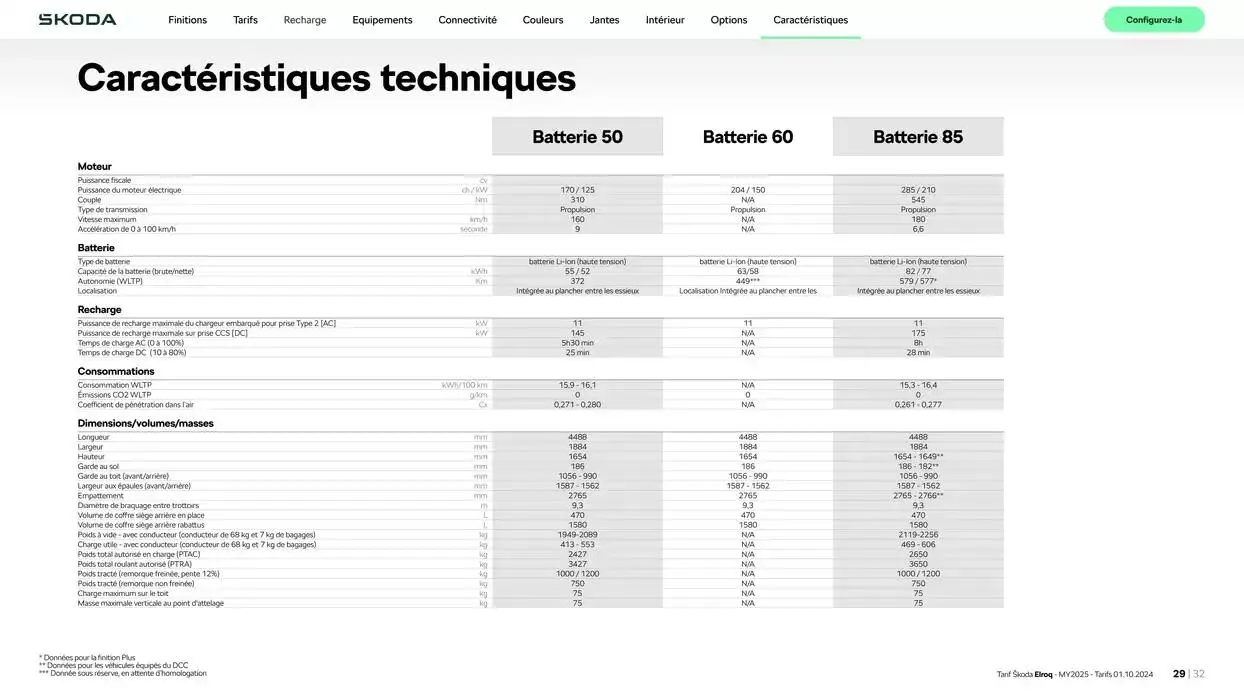
Task: Navigate to the Jantes page
Action: coord(604,19)
